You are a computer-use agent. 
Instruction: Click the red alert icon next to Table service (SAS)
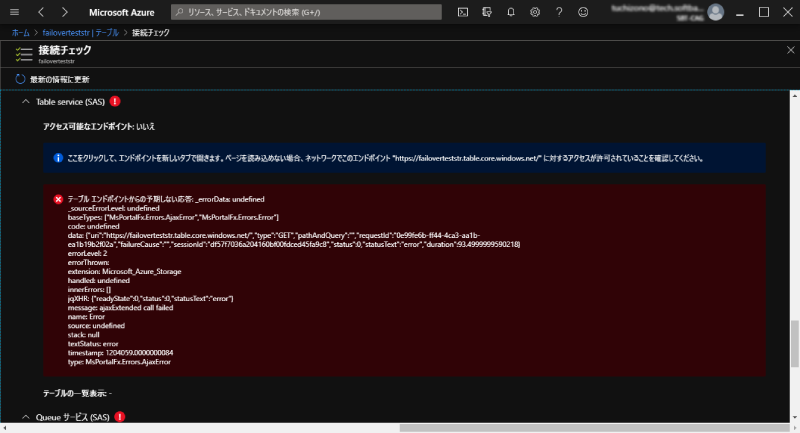click(115, 101)
